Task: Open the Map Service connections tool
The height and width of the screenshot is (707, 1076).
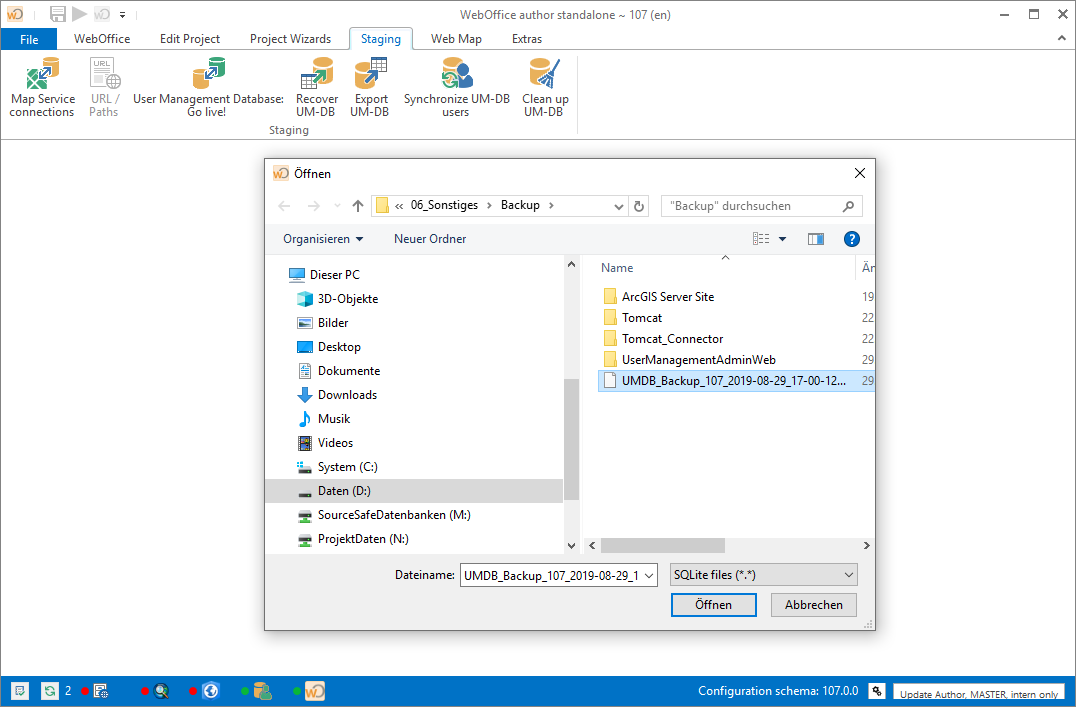Action: click(42, 85)
